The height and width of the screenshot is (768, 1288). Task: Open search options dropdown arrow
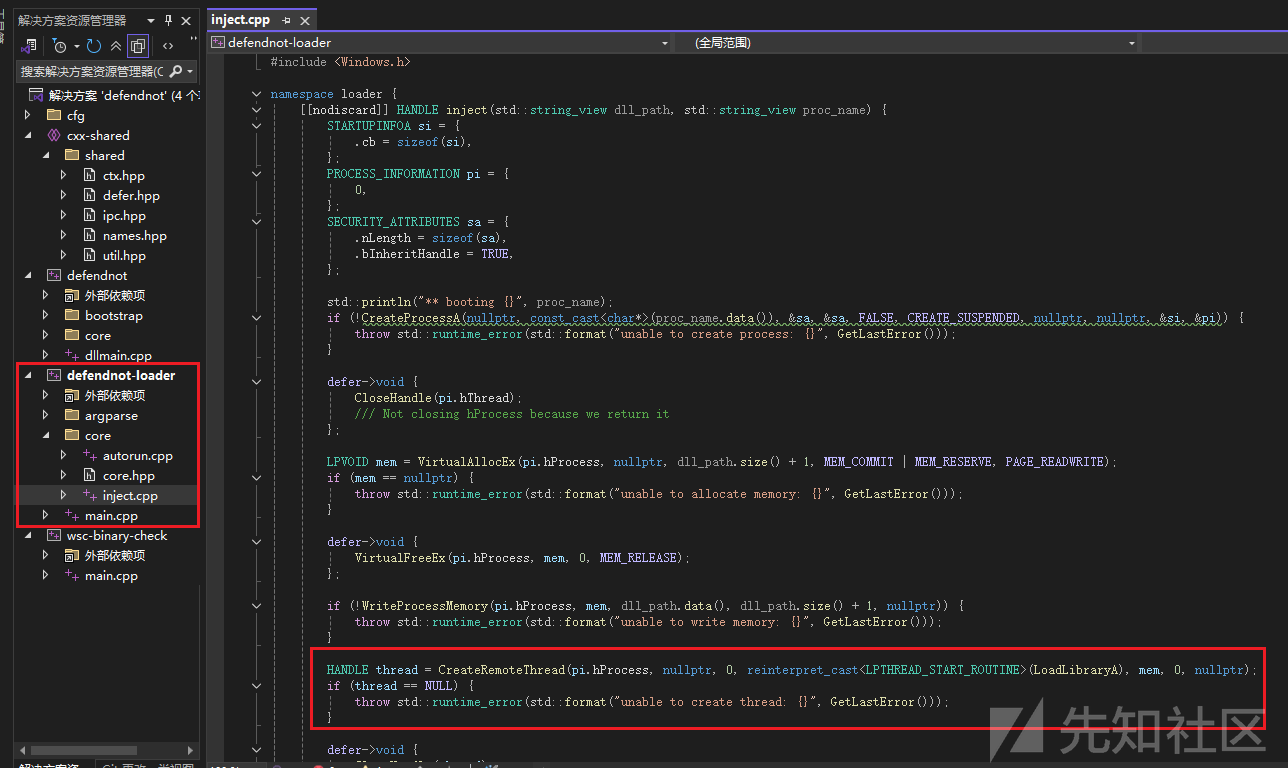[190, 72]
